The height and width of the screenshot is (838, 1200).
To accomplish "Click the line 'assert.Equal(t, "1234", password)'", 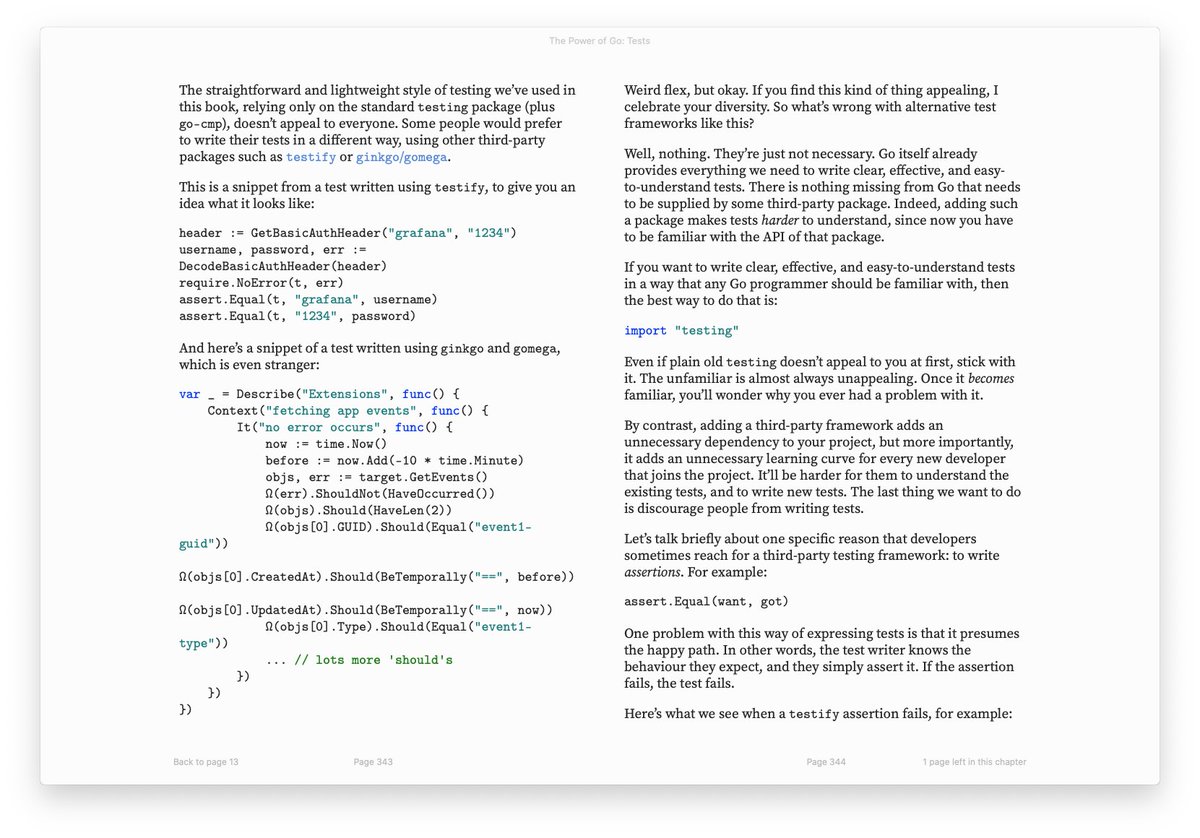I will 297,316.
